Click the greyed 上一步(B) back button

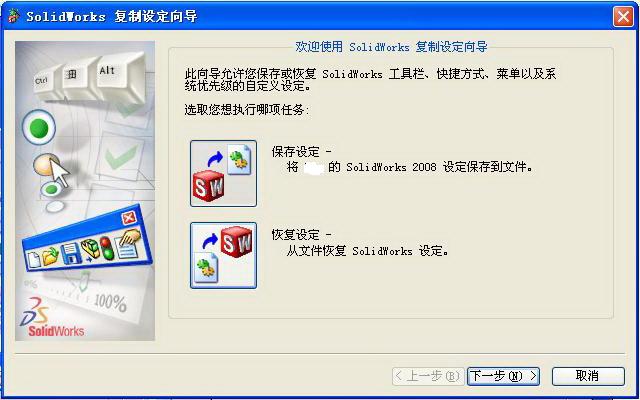429,376
